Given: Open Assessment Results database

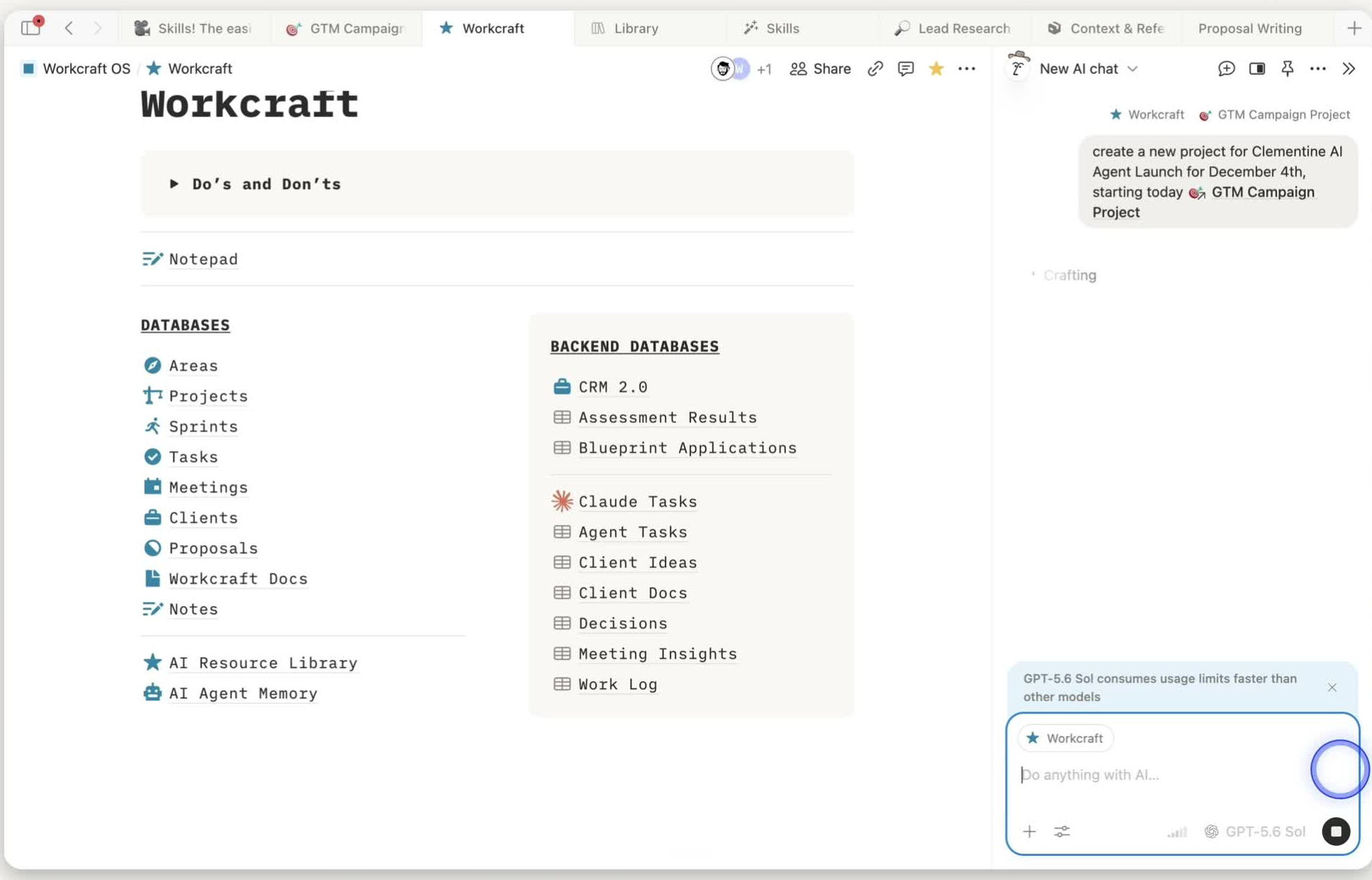Looking at the screenshot, I should pyautogui.click(x=667, y=417).
